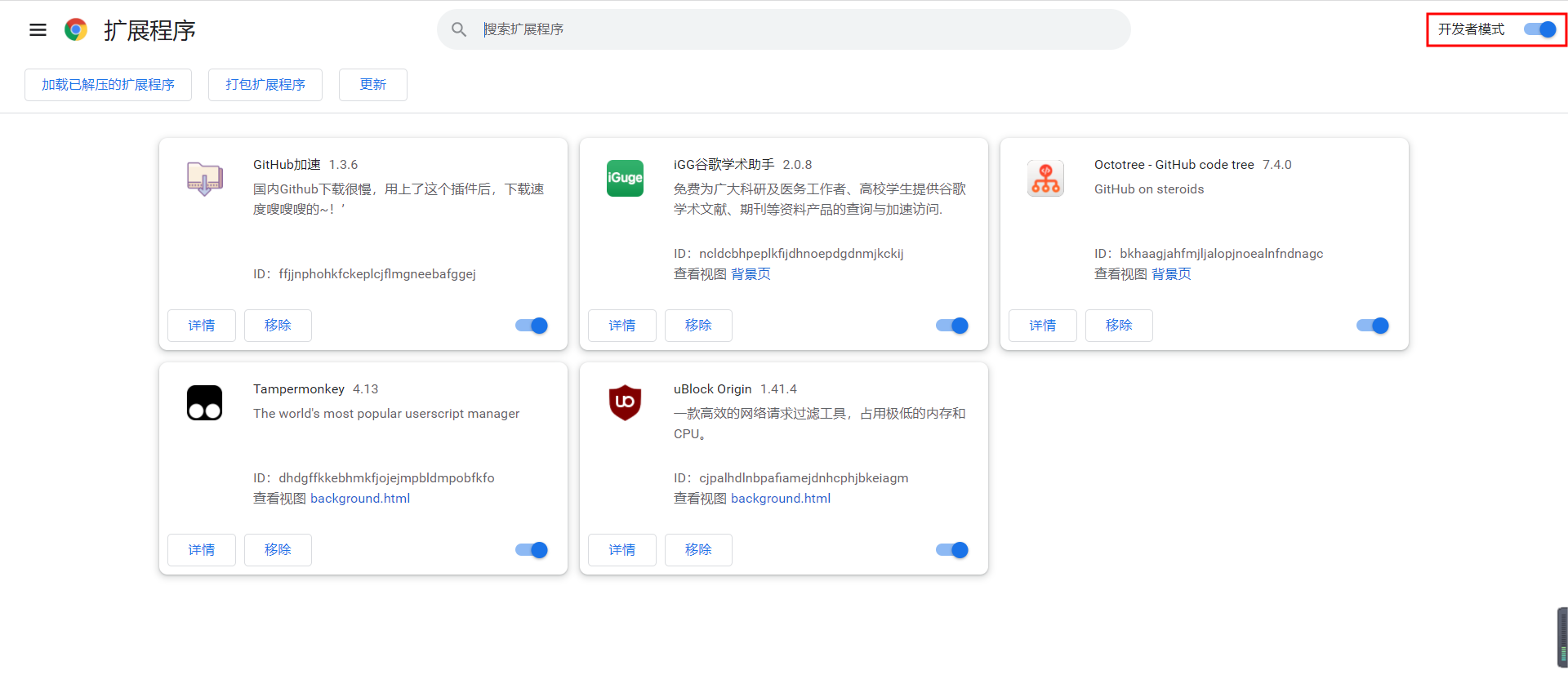Click 打包扩展程序 button
Screen dimensions: 1568x679
pos(265,85)
